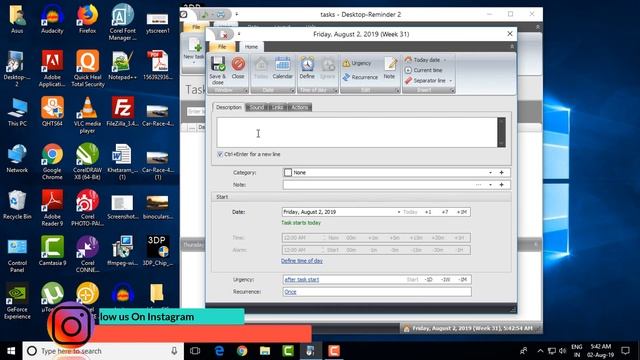
Task: Open VLC media player desktop icon
Action: coord(87,116)
